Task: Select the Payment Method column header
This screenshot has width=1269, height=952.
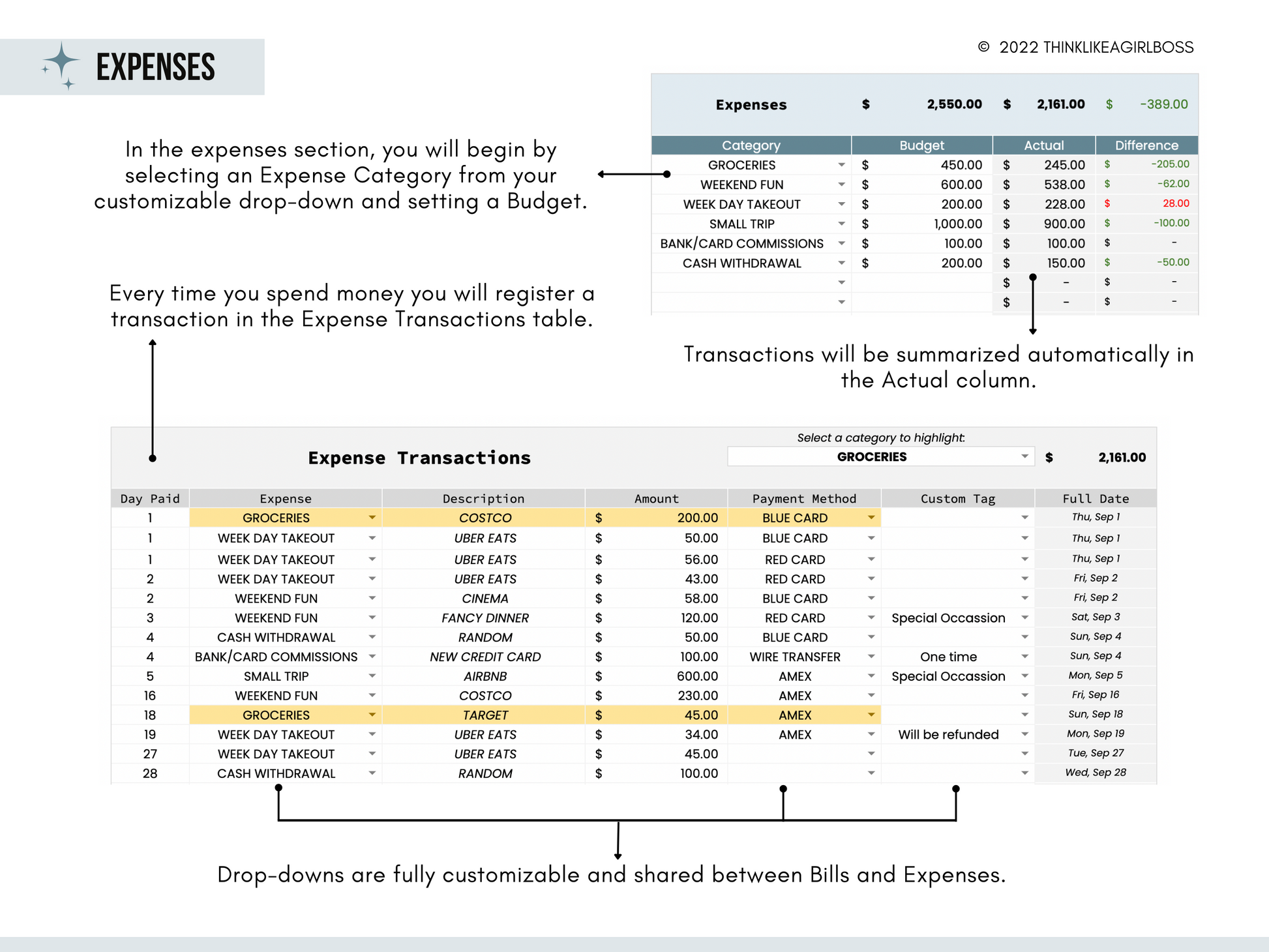Action: coord(803,499)
